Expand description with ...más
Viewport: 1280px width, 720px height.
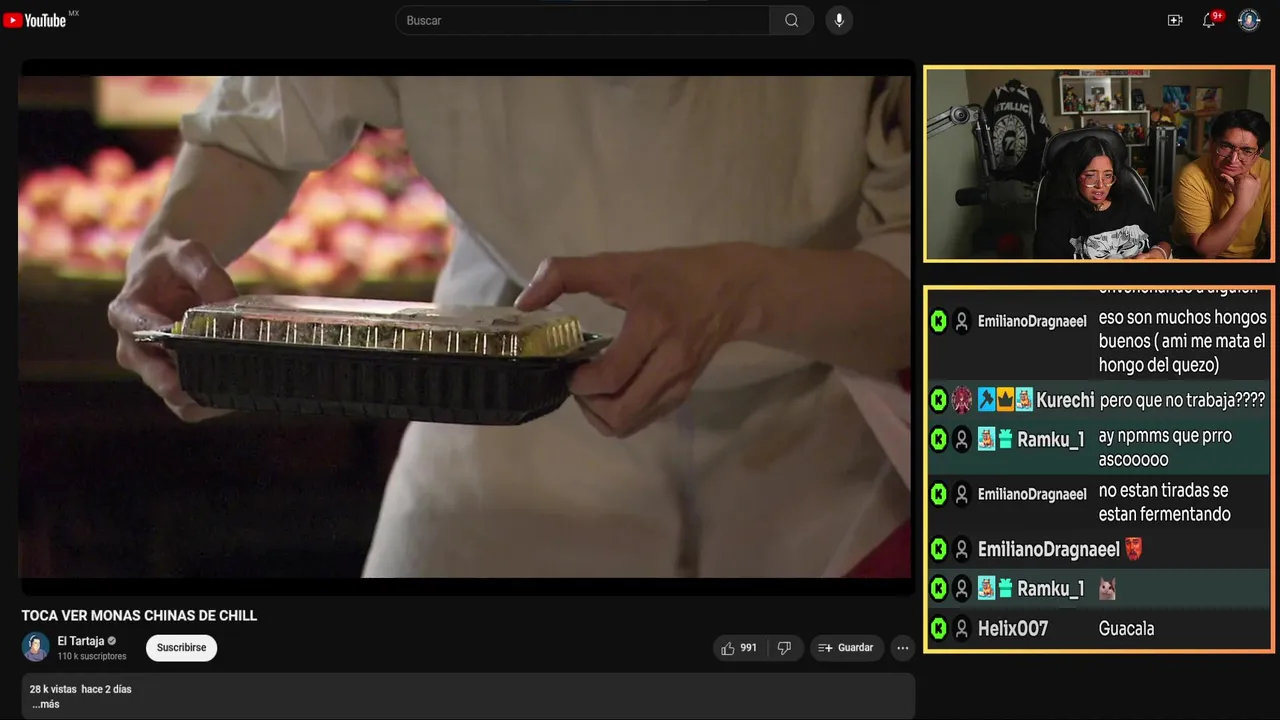(x=45, y=704)
